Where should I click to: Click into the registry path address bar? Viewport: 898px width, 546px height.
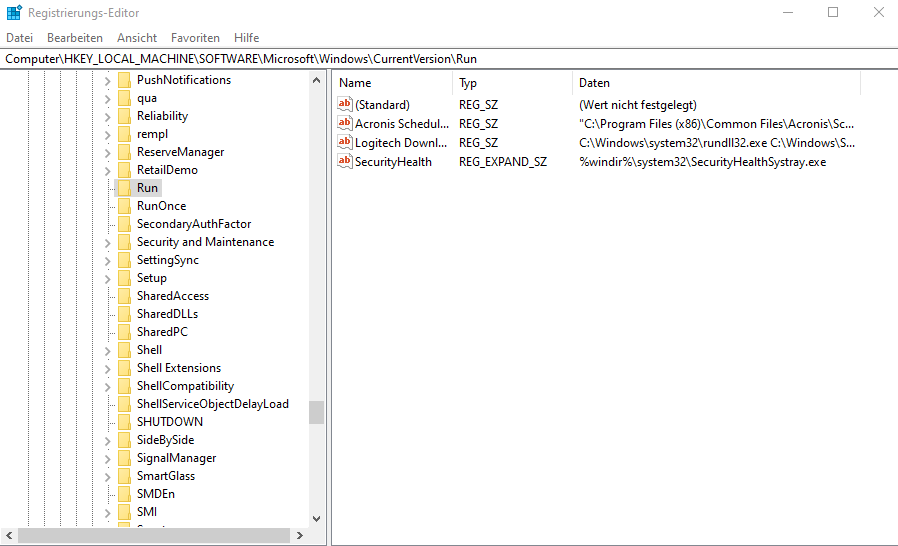point(449,59)
